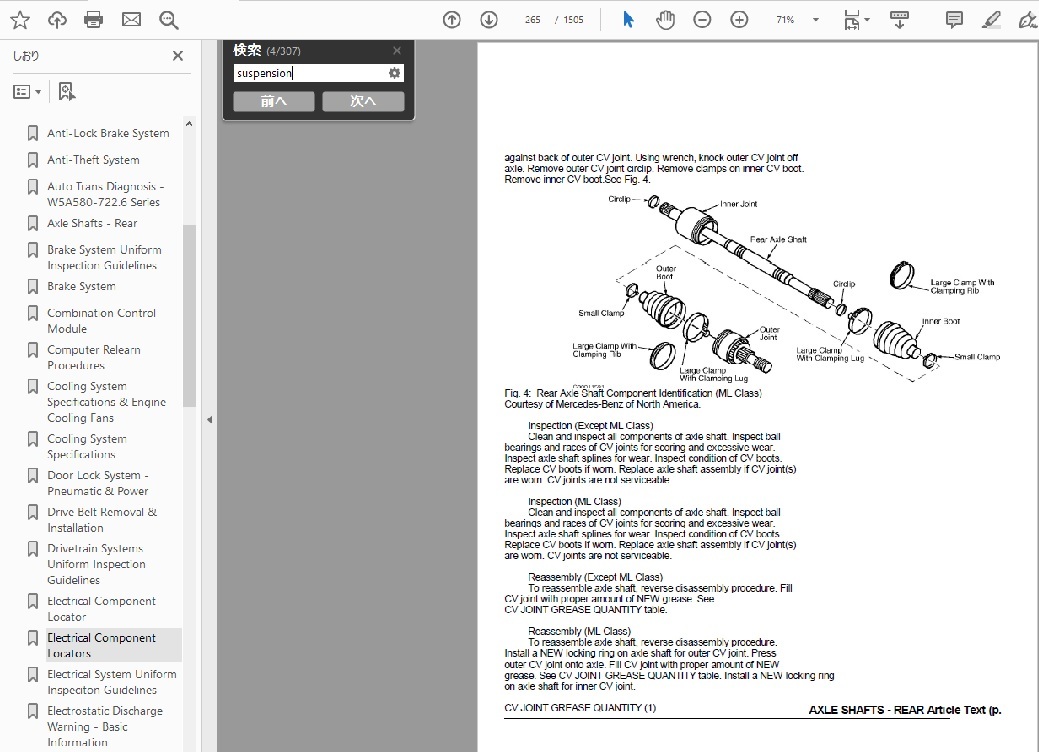Click the bookmarks panel scrollbar thumb

pos(189,315)
